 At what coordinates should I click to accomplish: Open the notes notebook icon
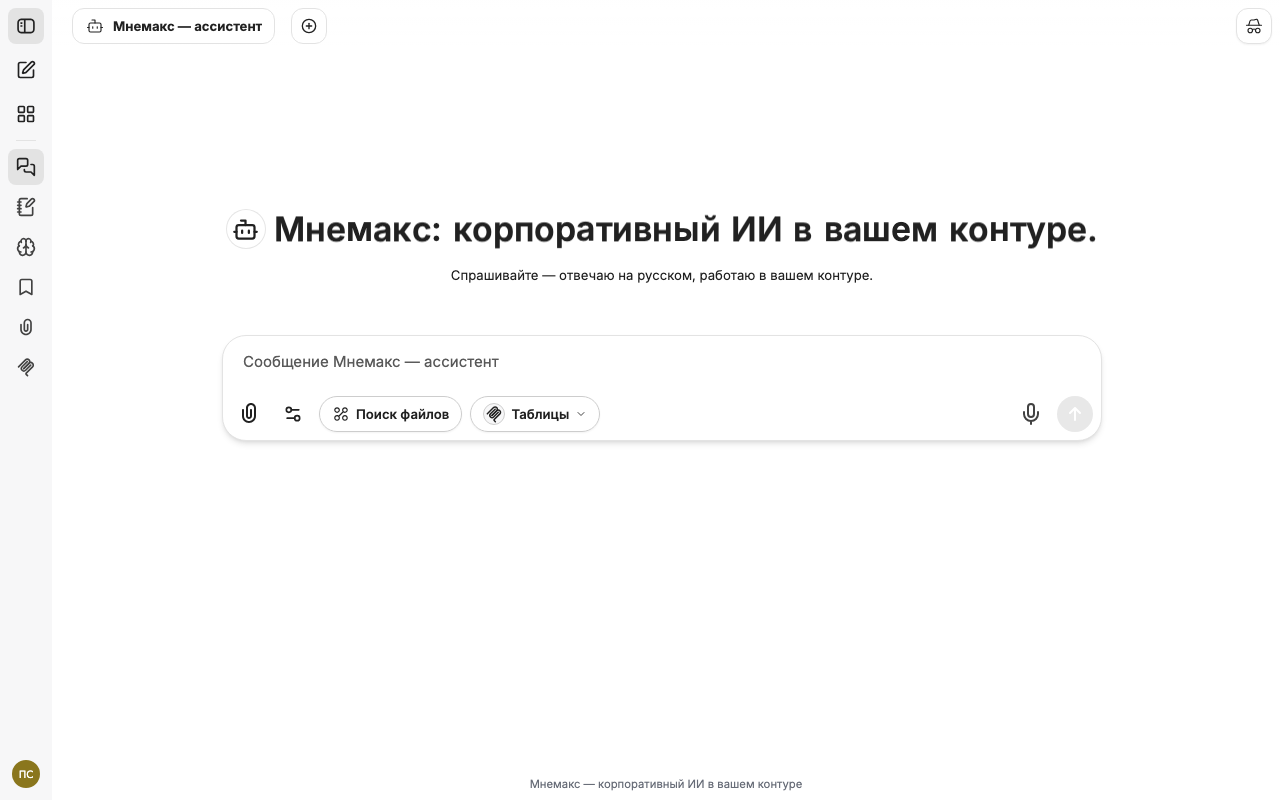26,207
